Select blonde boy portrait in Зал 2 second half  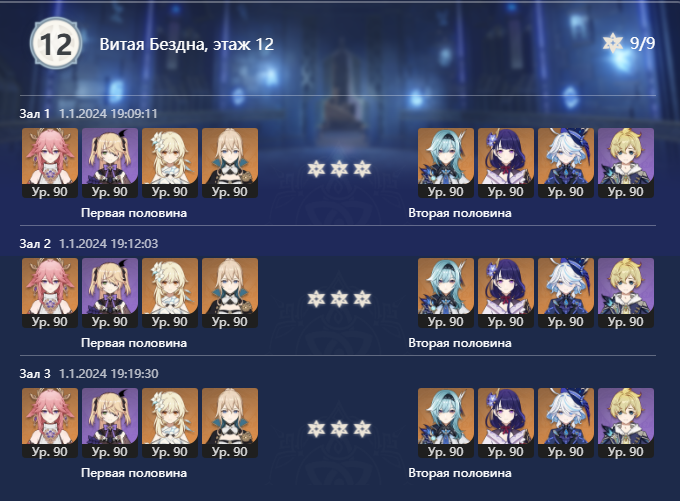[x=626, y=293]
